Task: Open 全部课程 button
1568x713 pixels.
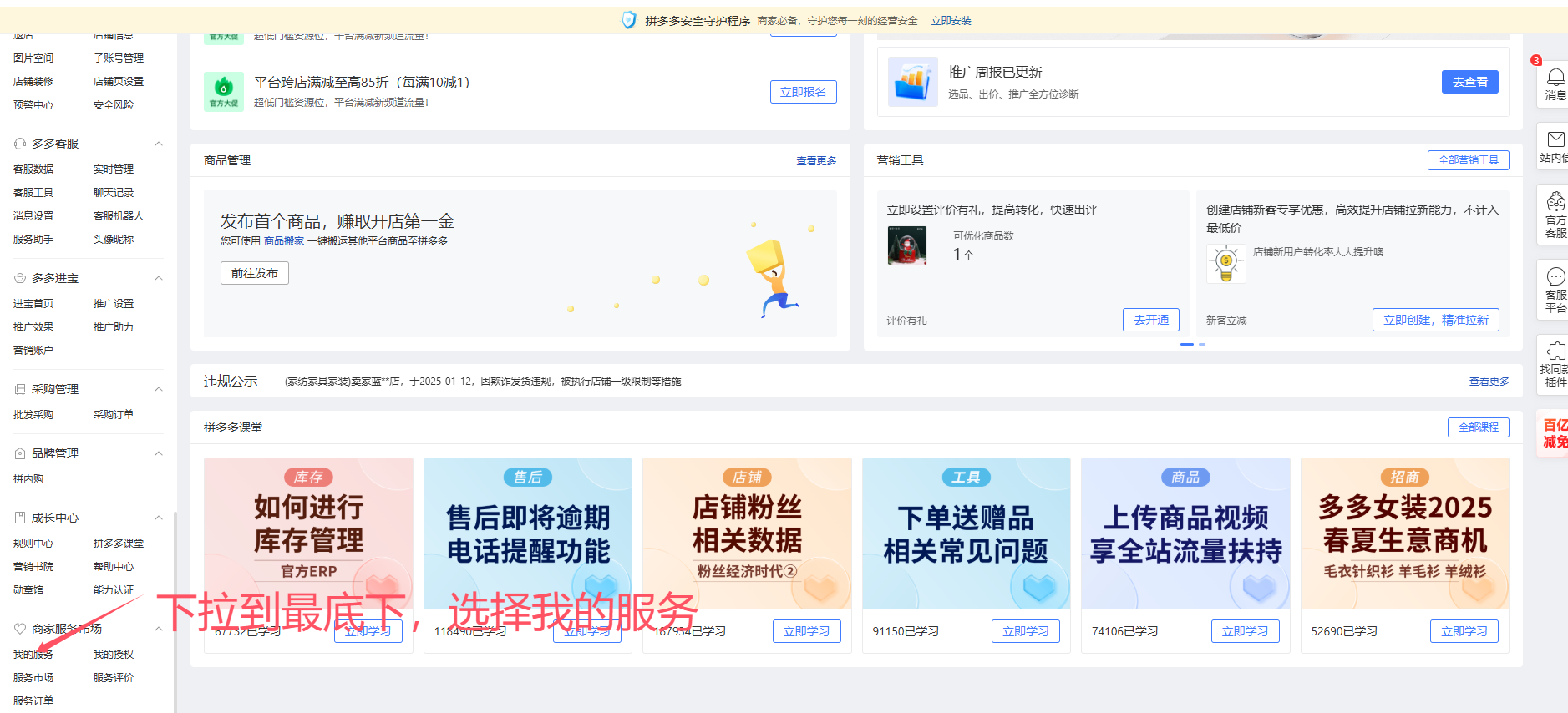Action: tap(1478, 427)
